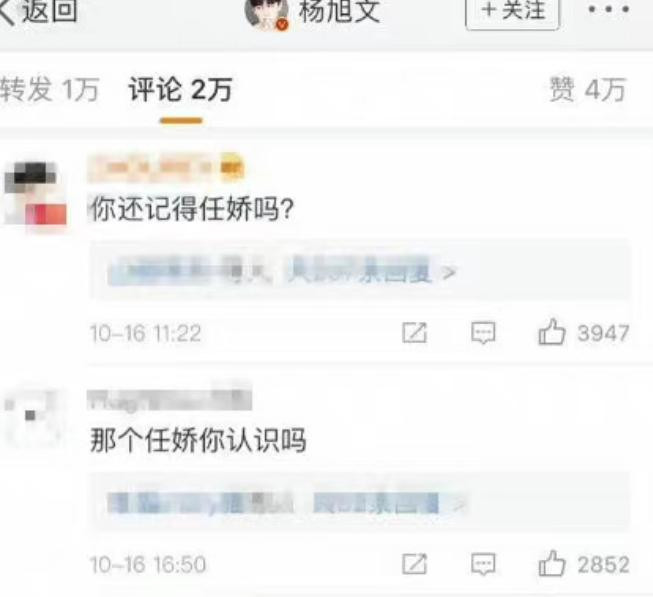
Task: Follow 杨旭文 with the +关注 button
Action: [512, 12]
